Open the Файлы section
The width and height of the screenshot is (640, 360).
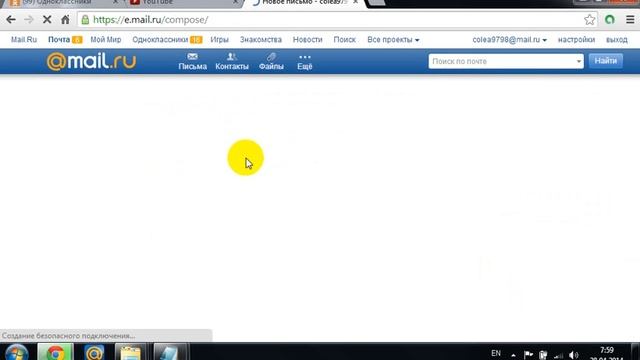pyautogui.click(x=271, y=61)
